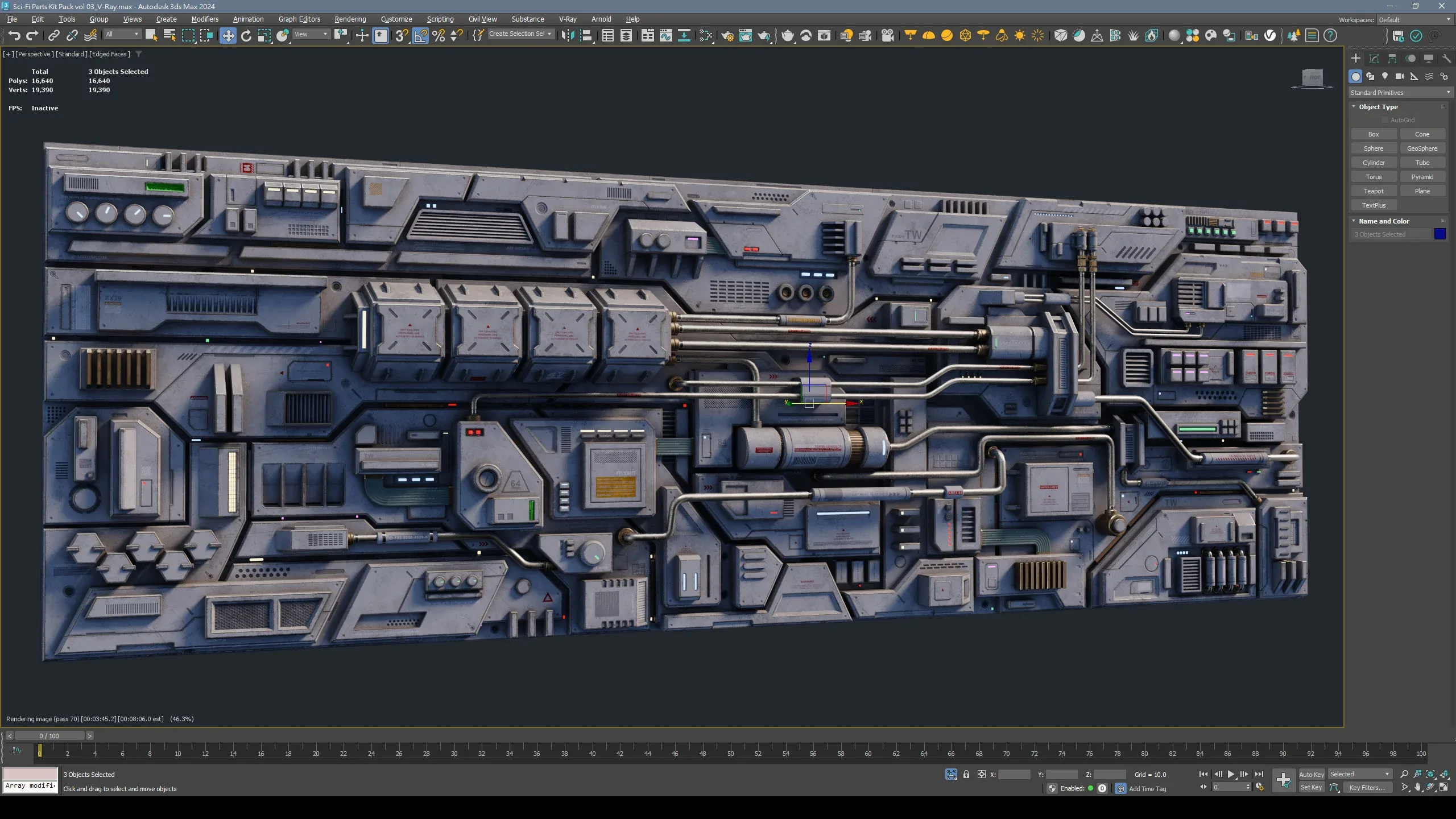This screenshot has height=819, width=1456.
Task: Click the Teapot primitive button
Action: (x=1374, y=191)
